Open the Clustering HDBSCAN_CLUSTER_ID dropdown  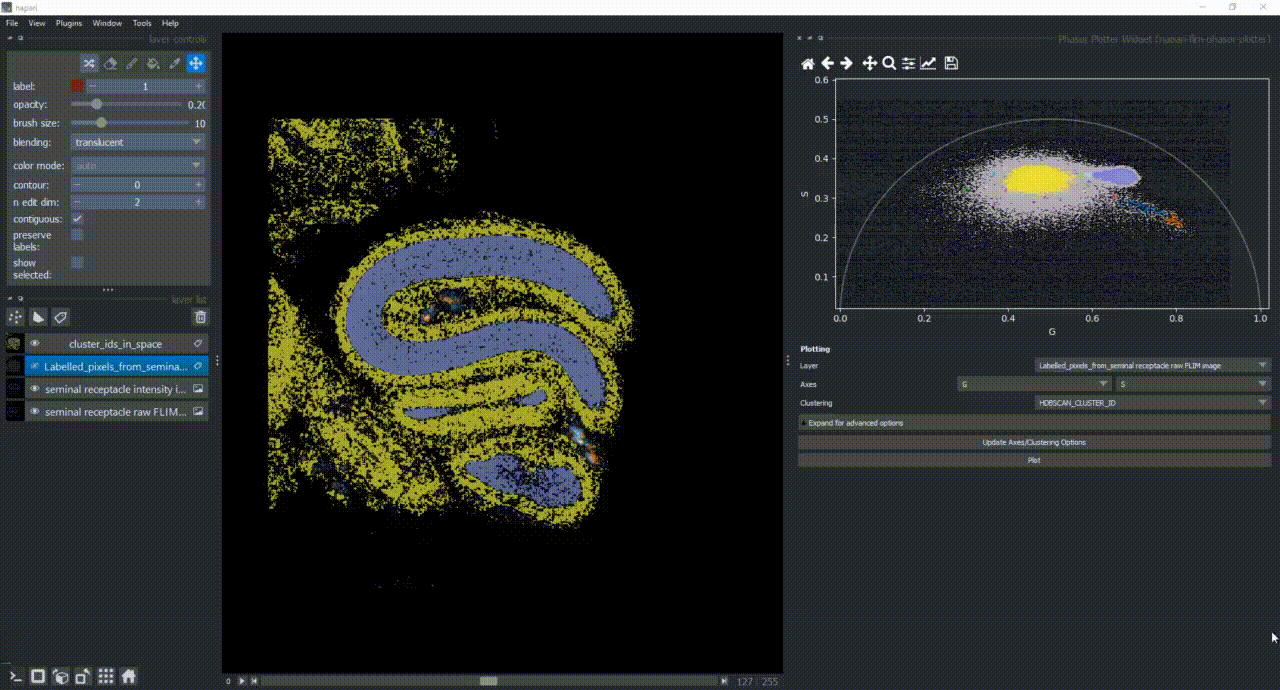click(x=1152, y=402)
